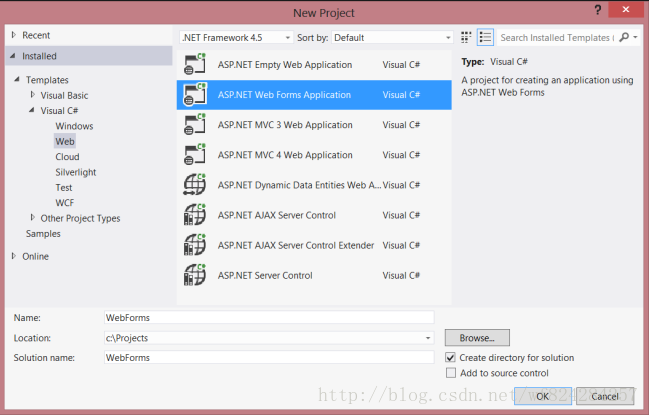This screenshot has height=415, width=649.
Task: Expand the Online section
Action: (14, 256)
